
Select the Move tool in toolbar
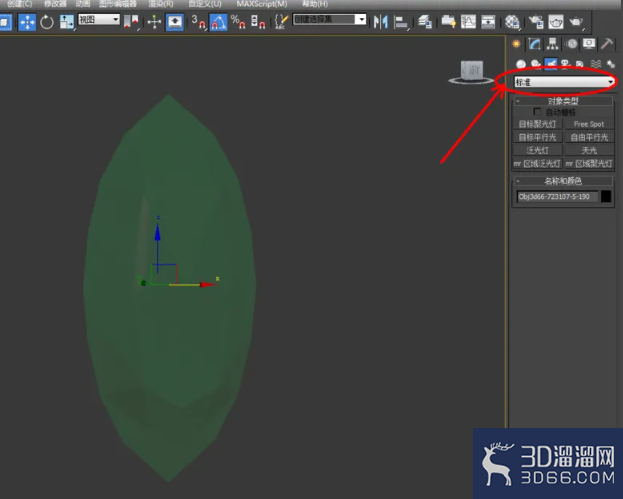click(x=27, y=22)
